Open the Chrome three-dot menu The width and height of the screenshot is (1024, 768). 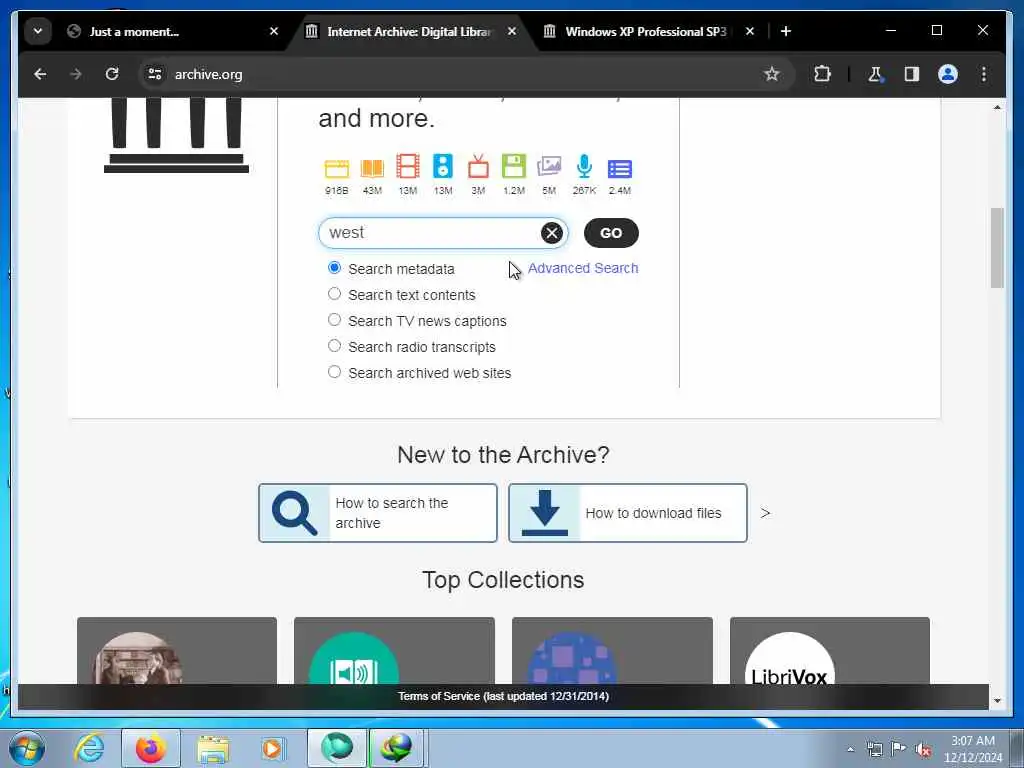coord(984,74)
